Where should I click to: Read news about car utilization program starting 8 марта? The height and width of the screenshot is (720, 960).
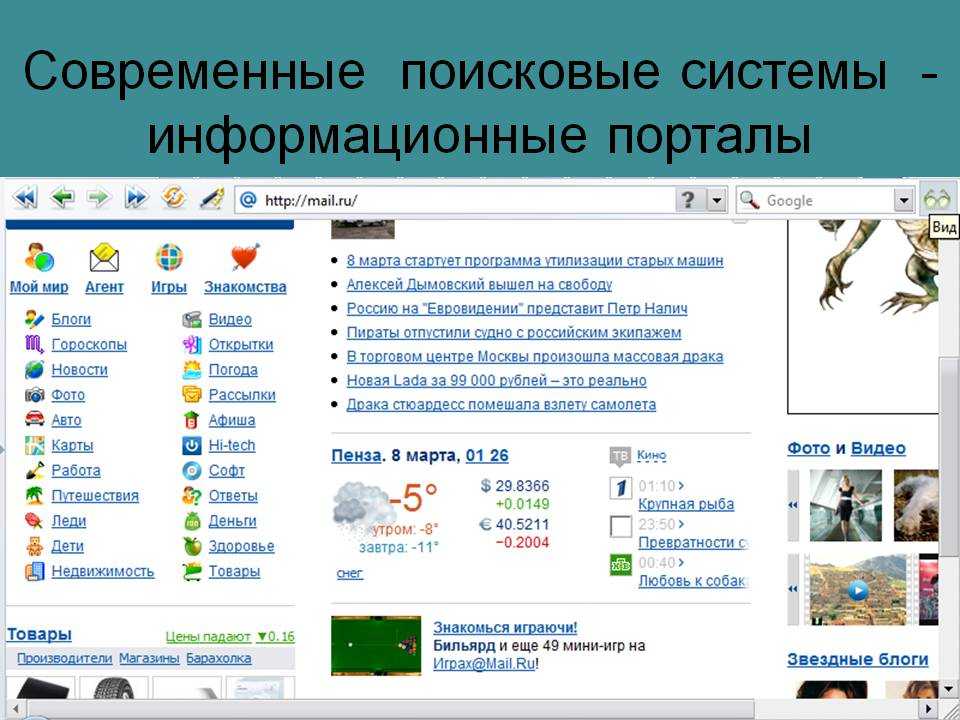[x=534, y=260]
